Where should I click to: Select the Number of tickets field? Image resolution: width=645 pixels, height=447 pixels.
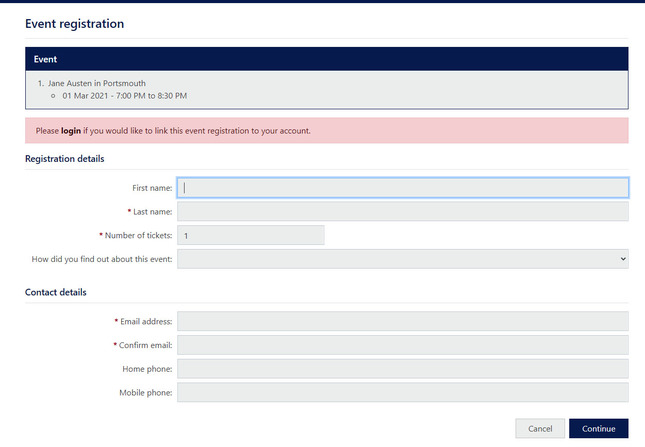tap(250, 235)
